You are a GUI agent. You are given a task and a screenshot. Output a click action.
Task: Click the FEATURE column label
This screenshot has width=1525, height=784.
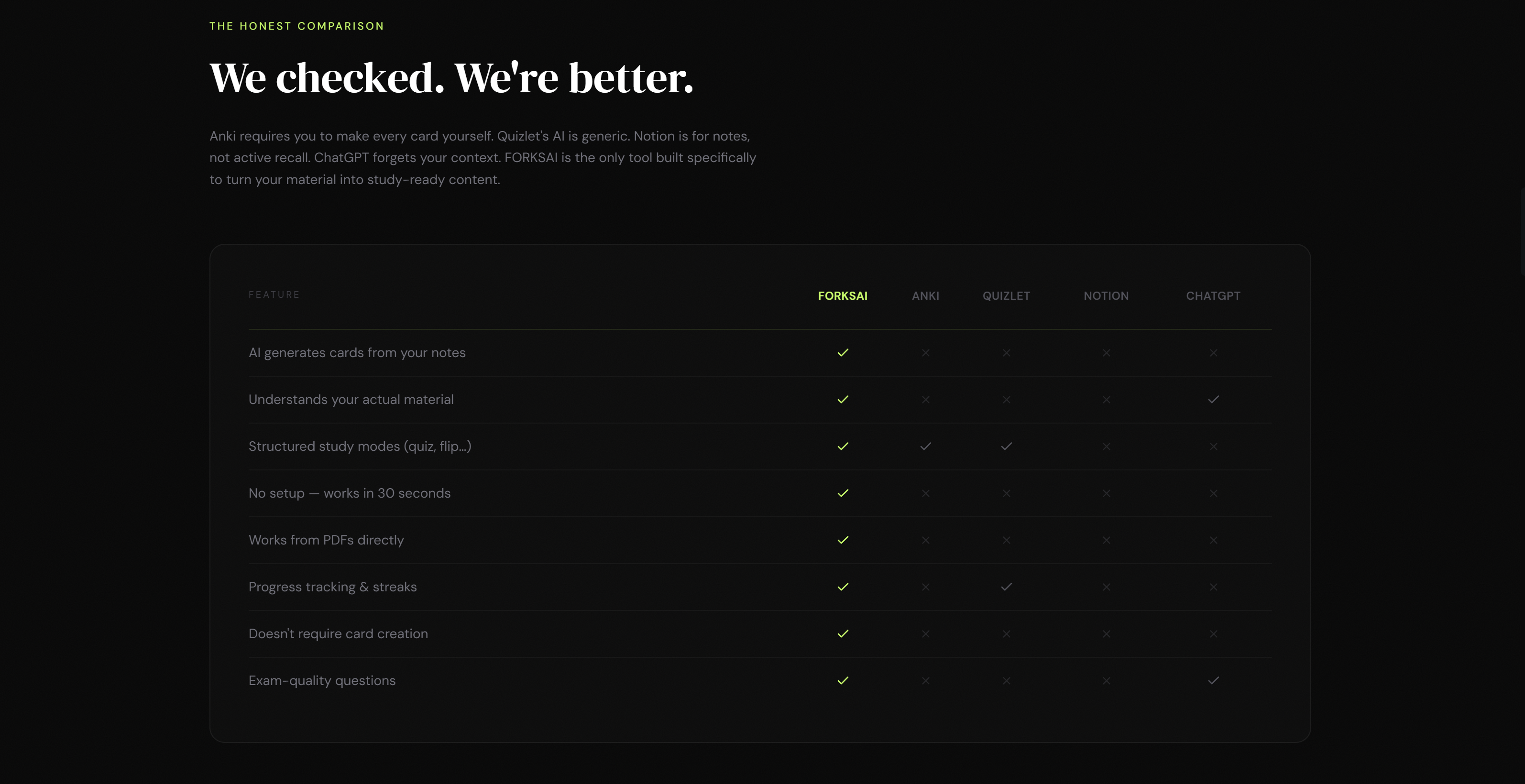pyautogui.click(x=274, y=294)
